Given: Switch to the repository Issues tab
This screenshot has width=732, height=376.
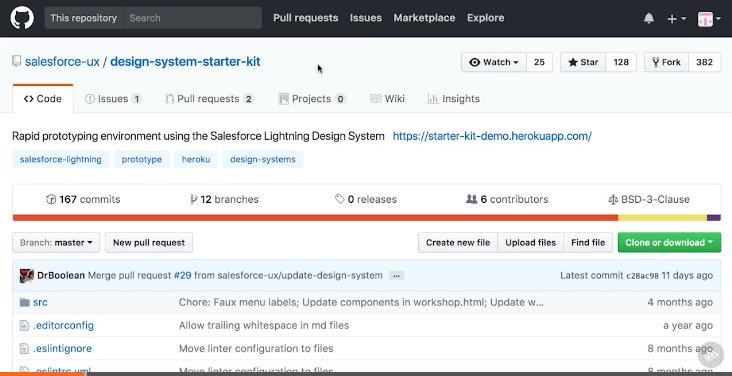Looking at the screenshot, I should click(113, 99).
